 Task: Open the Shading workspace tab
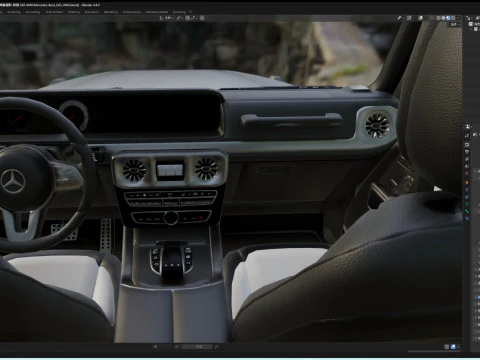pos(74,12)
